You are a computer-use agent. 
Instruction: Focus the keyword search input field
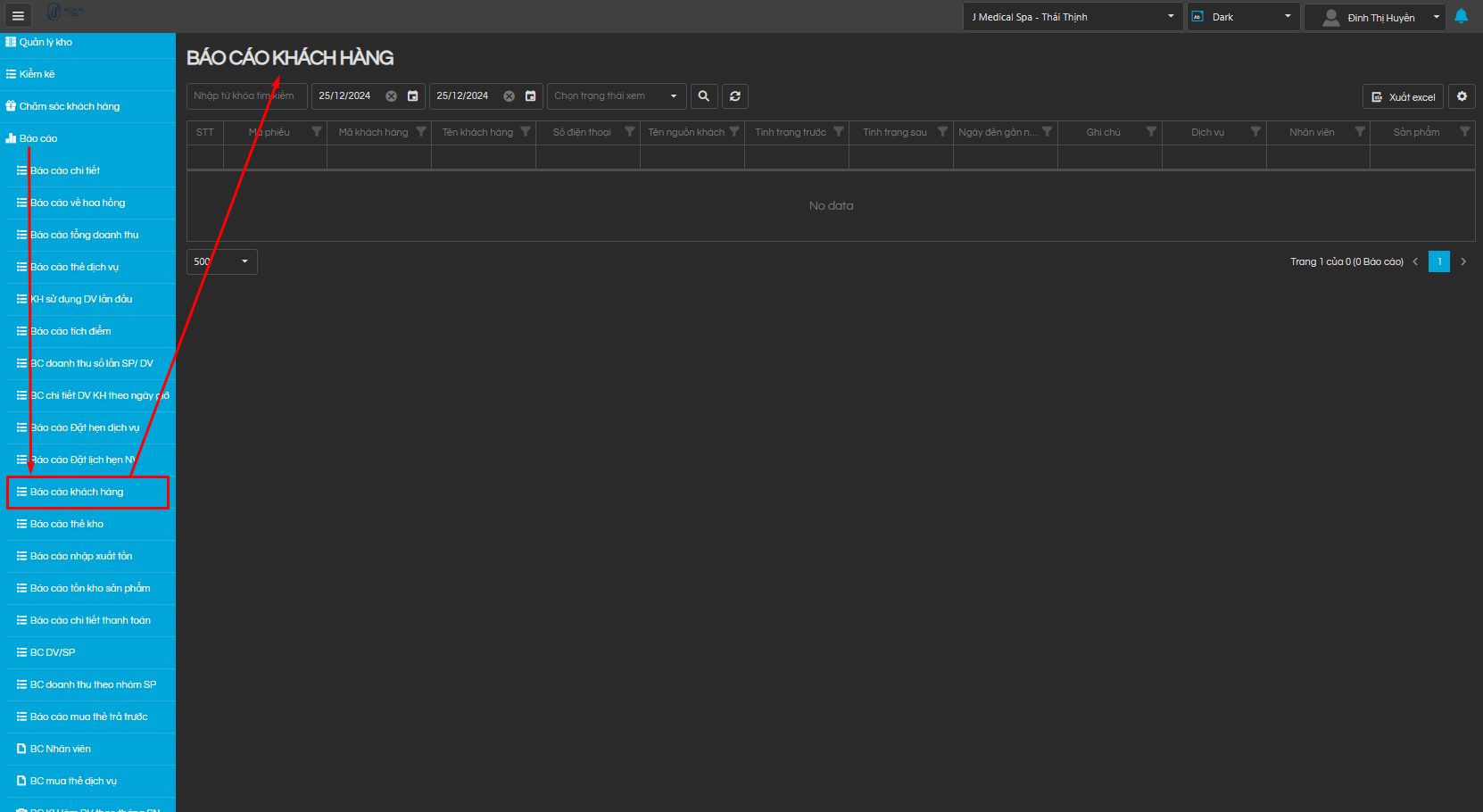coord(246,96)
